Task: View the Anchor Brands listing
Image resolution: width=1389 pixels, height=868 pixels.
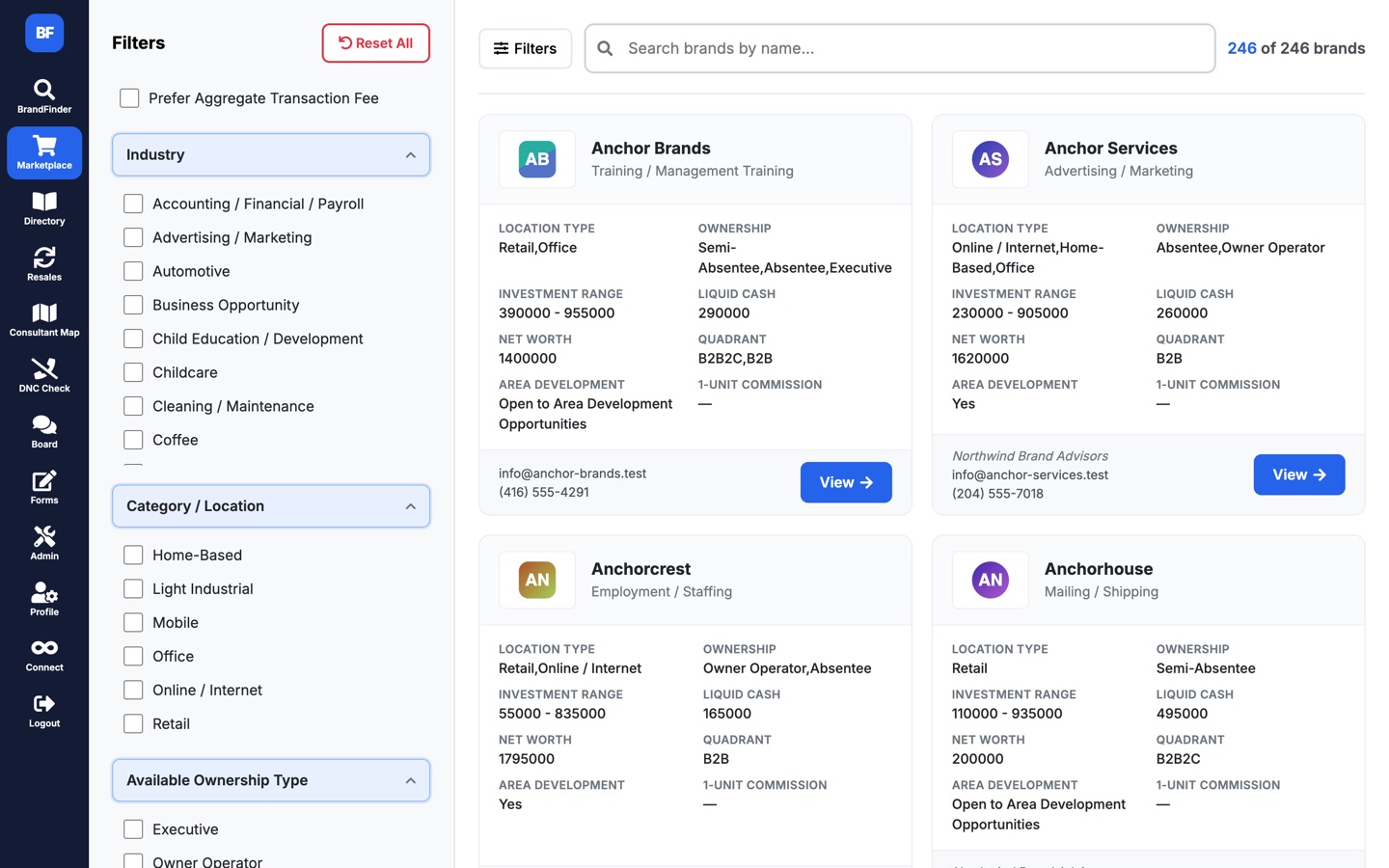Action: coord(846,482)
